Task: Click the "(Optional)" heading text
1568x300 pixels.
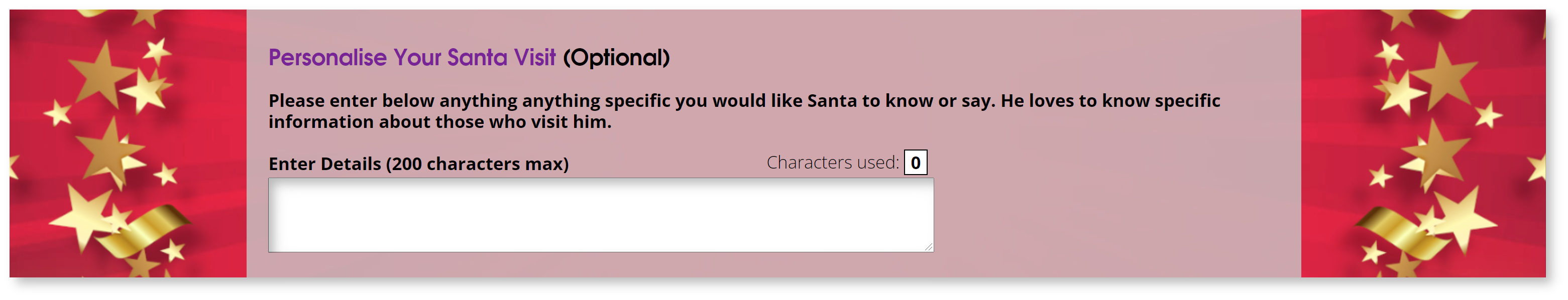Action: [616, 58]
